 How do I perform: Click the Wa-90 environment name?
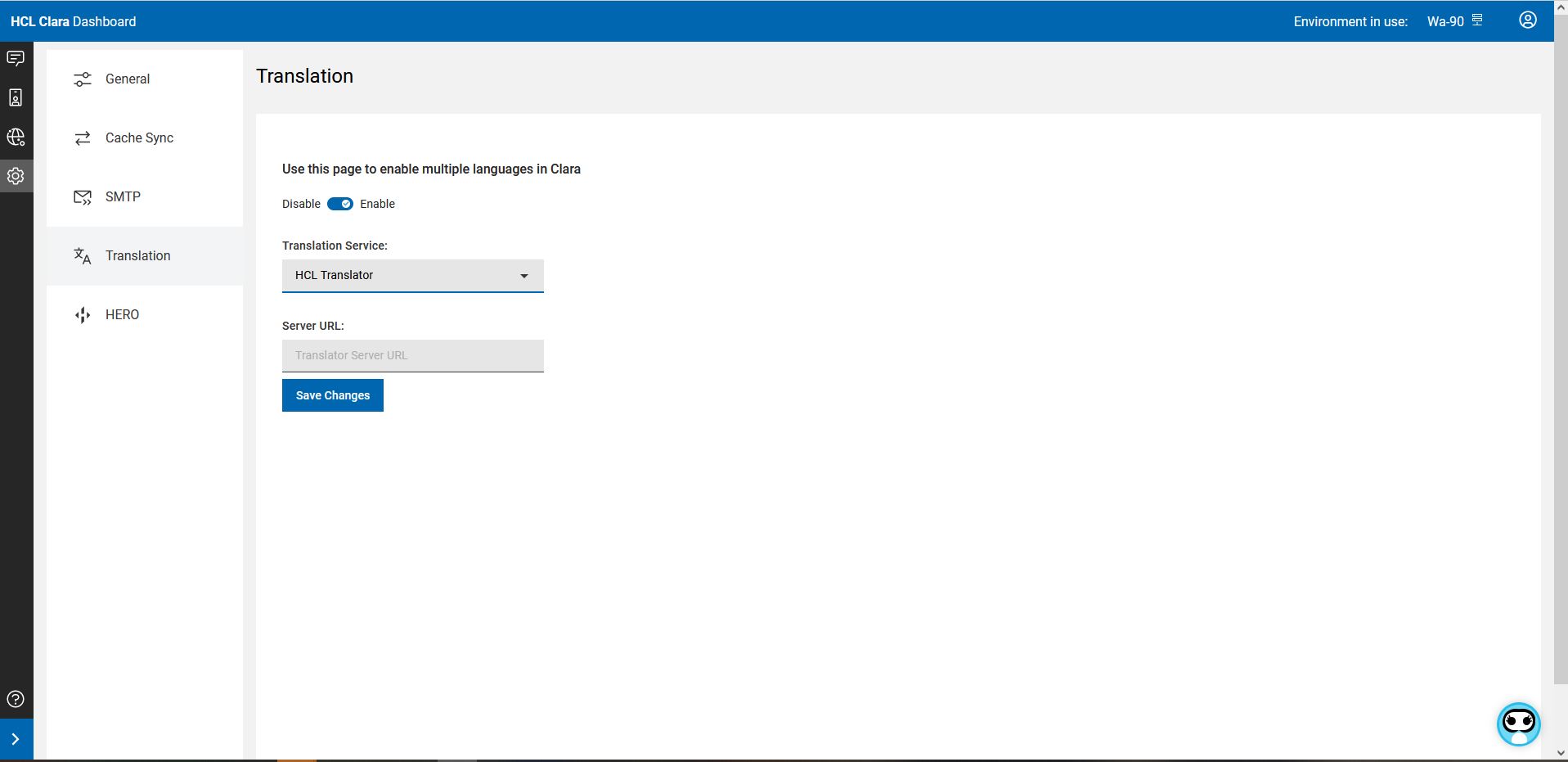1445,21
